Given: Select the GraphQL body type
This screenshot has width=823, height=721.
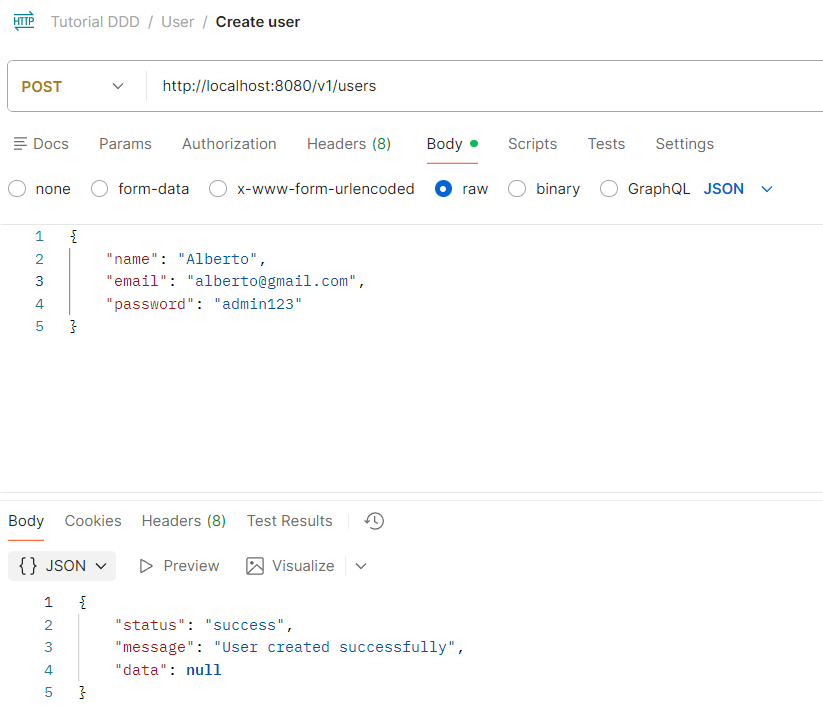Looking at the screenshot, I should pyautogui.click(x=609, y=189).
